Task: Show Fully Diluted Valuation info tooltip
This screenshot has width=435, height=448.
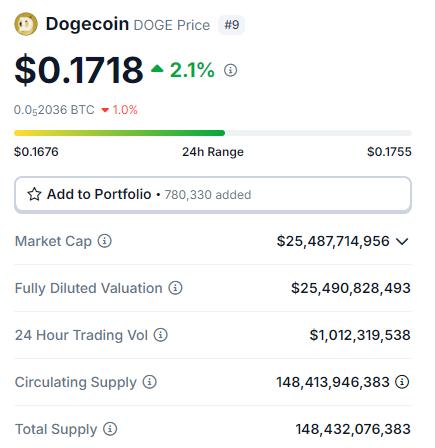Action: click(x=175, y=288)
